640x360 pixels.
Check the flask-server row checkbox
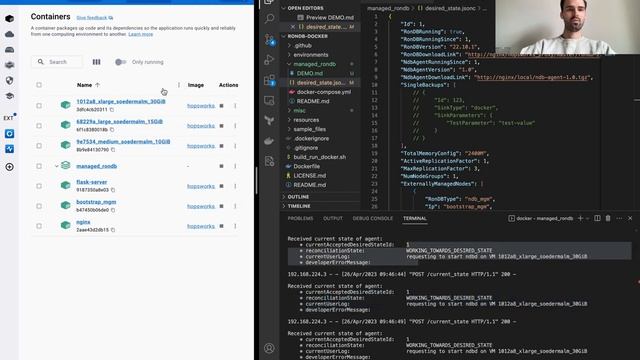point(39,186)
